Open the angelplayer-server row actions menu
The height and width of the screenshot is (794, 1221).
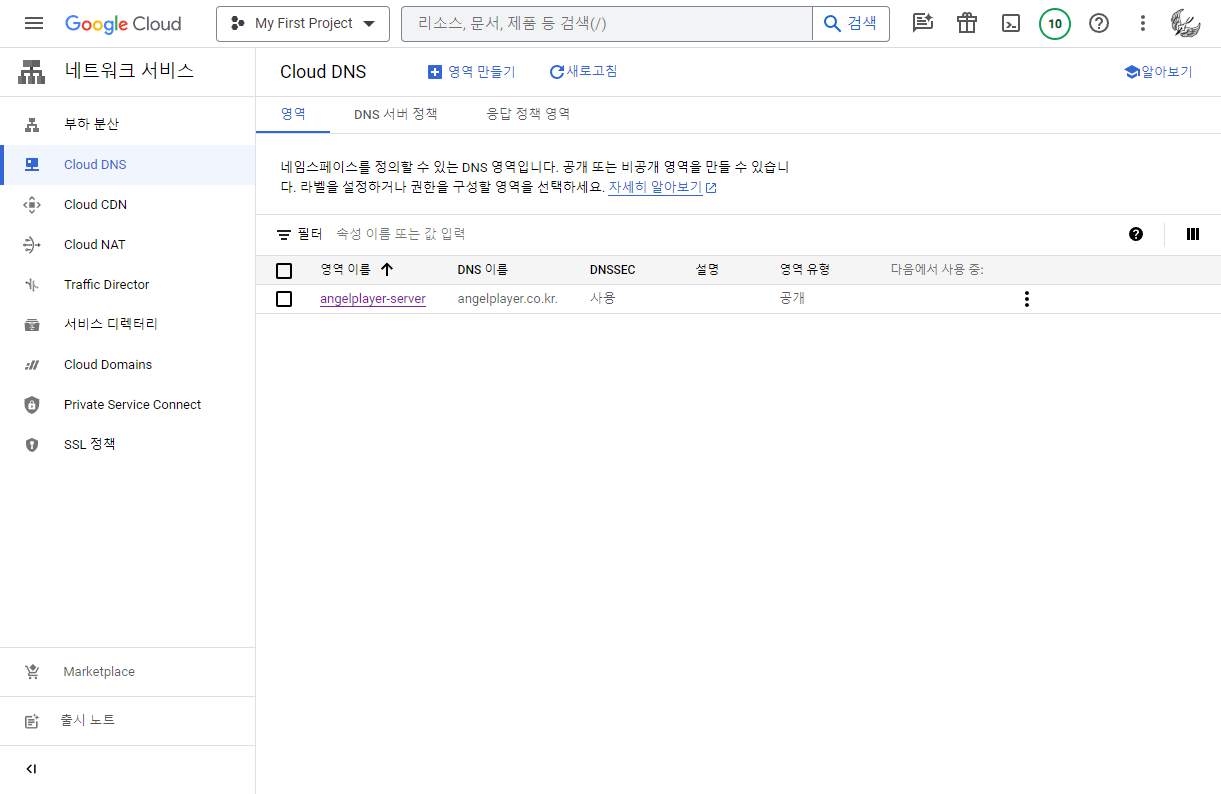pos(1026,299)
